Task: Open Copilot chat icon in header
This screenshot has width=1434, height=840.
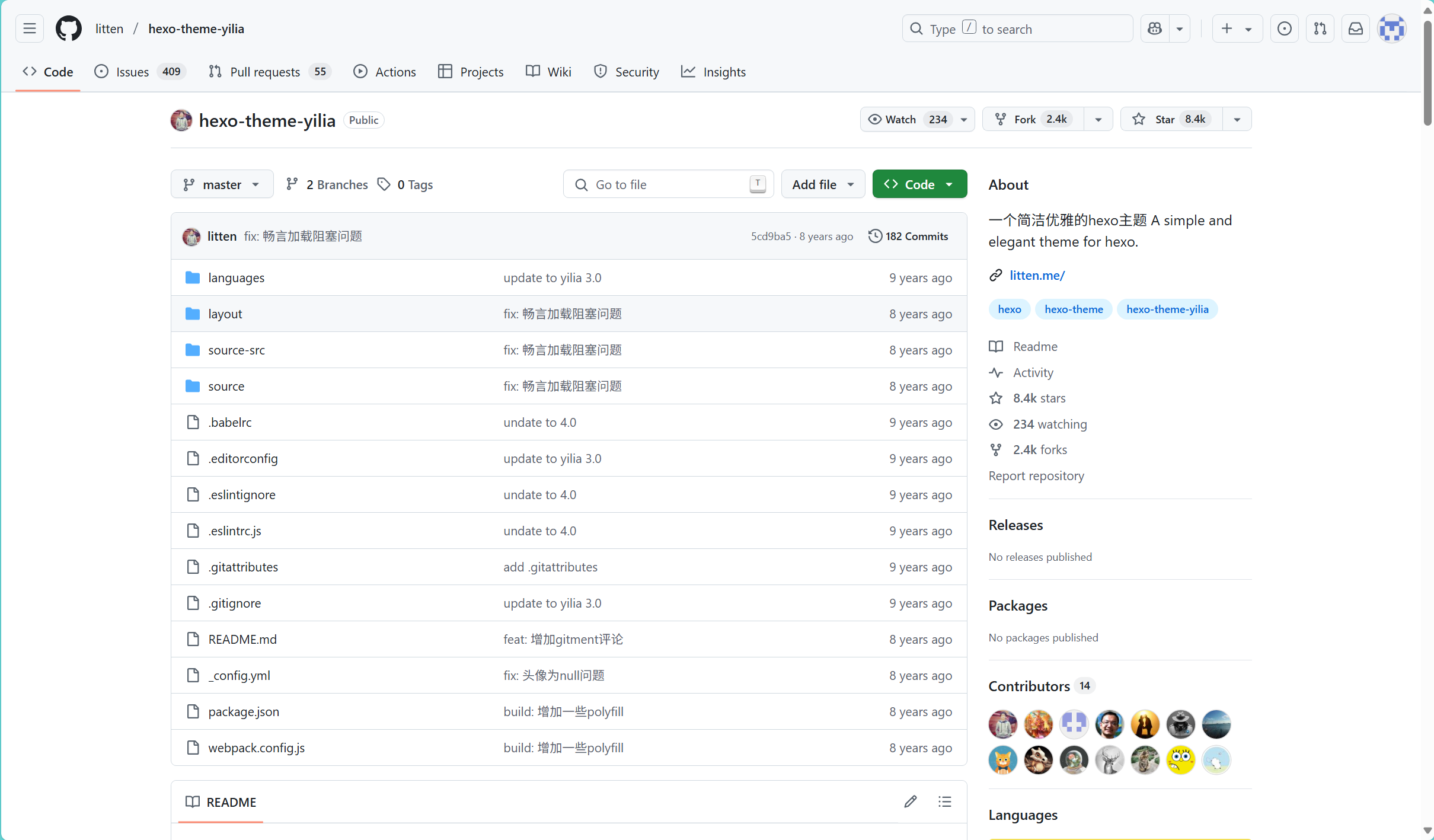Action: click(1155, 28)
